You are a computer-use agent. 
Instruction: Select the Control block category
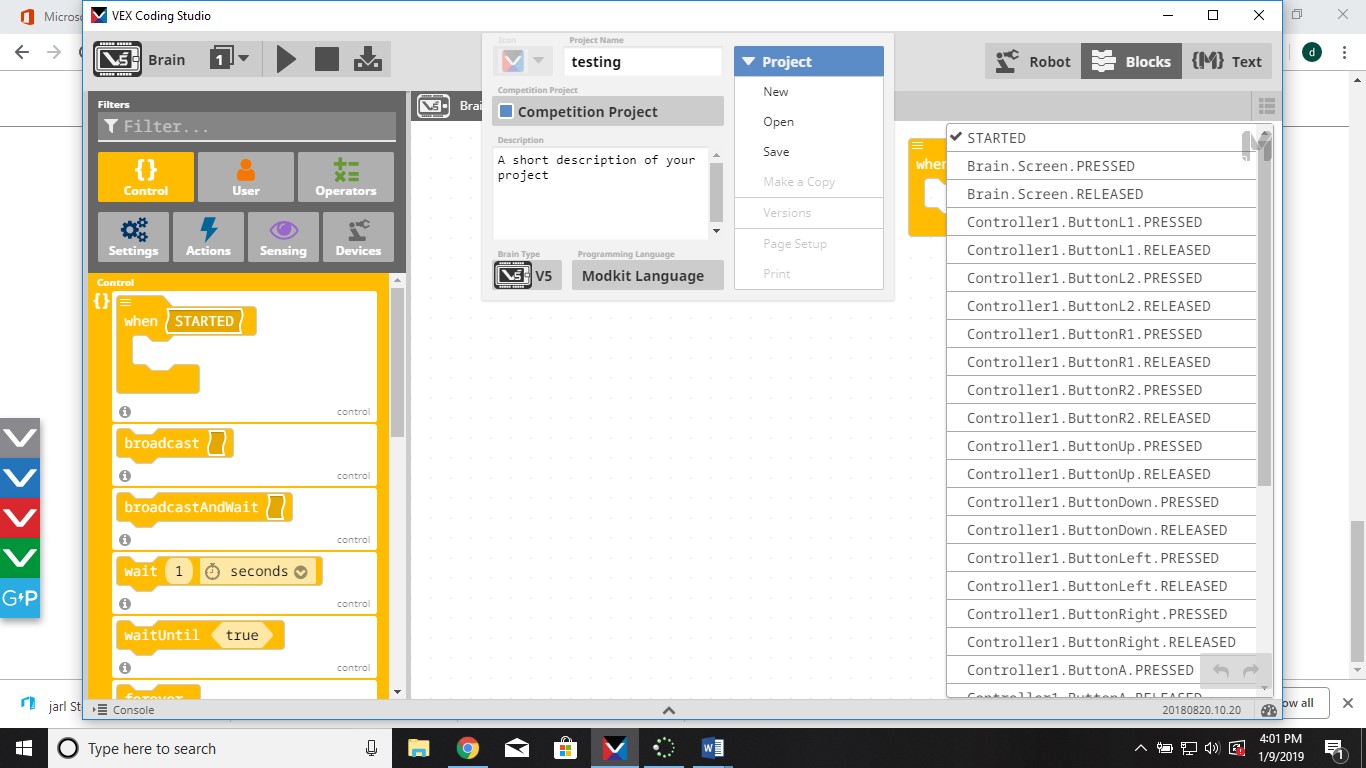coord(145,176)
